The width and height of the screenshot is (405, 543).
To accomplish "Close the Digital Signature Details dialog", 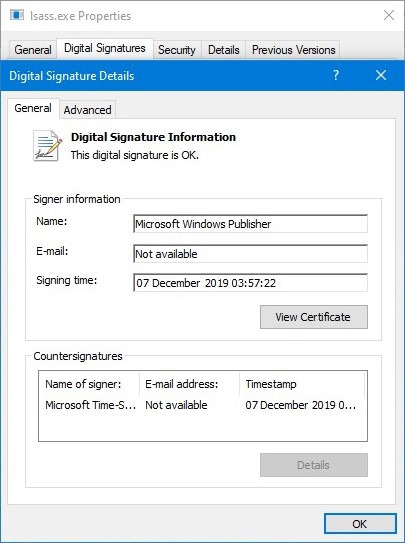I will click(x=381, y=75).
